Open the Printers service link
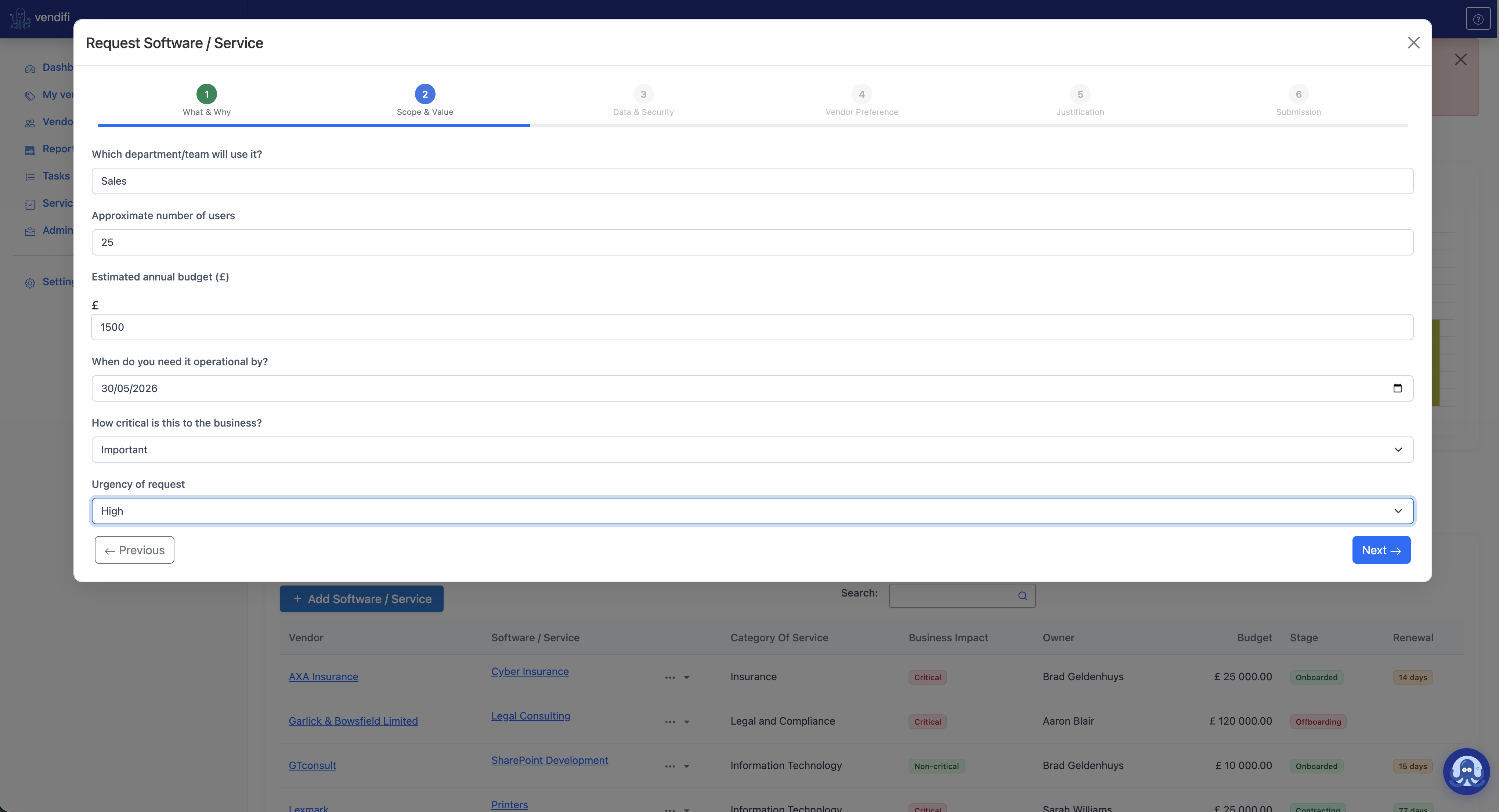Viewport: 1499px width, 812px height. pos(510,804)
